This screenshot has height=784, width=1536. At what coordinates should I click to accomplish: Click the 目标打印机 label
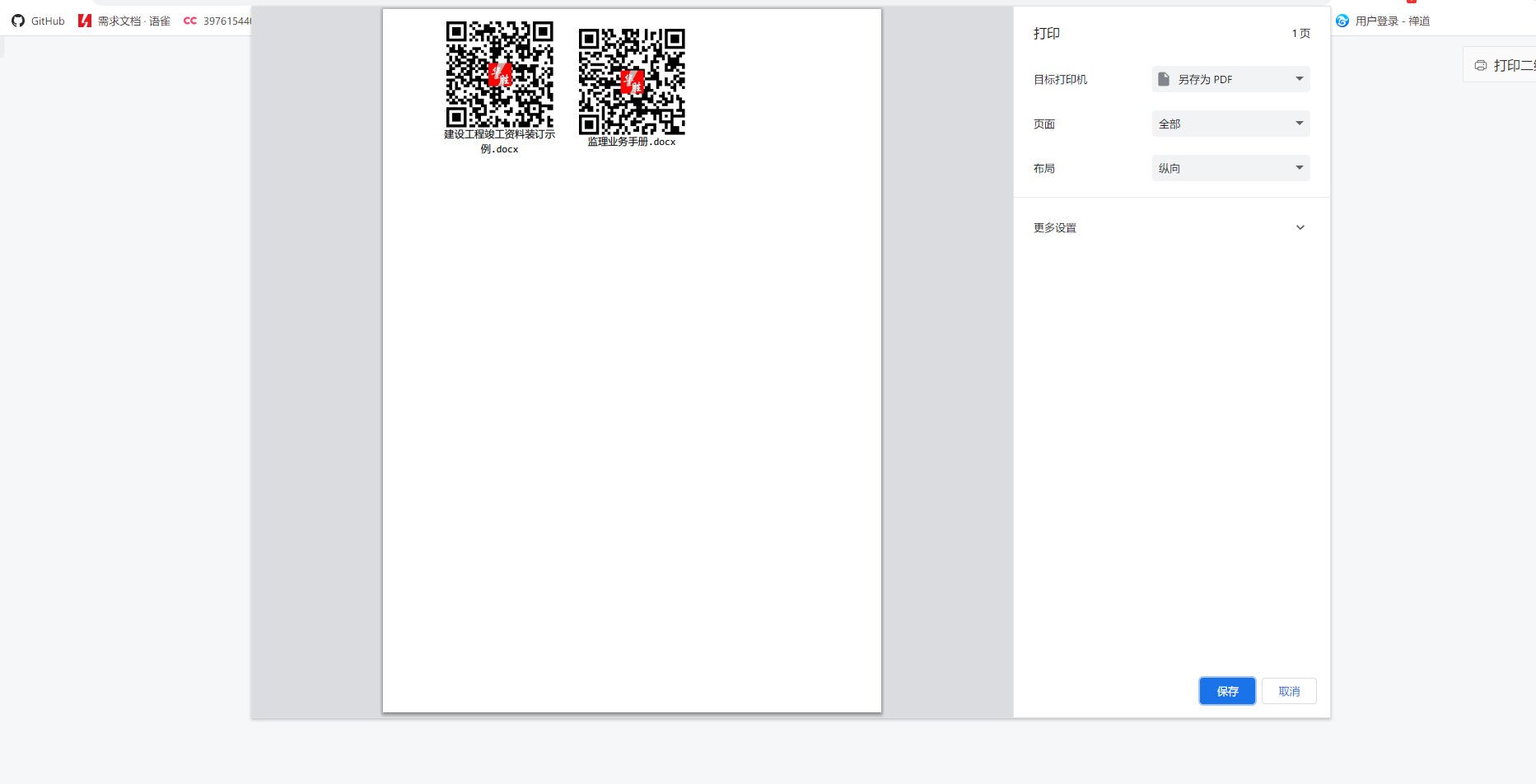click(1061, 79)
